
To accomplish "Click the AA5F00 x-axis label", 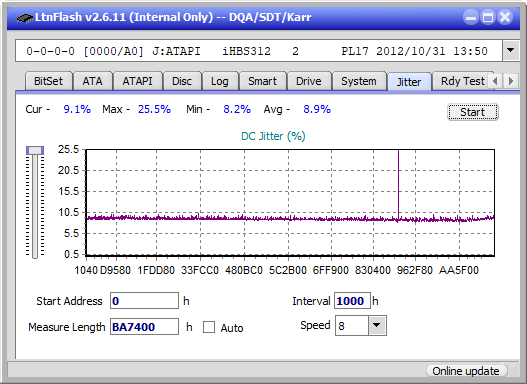I will [x=459, y=270].
